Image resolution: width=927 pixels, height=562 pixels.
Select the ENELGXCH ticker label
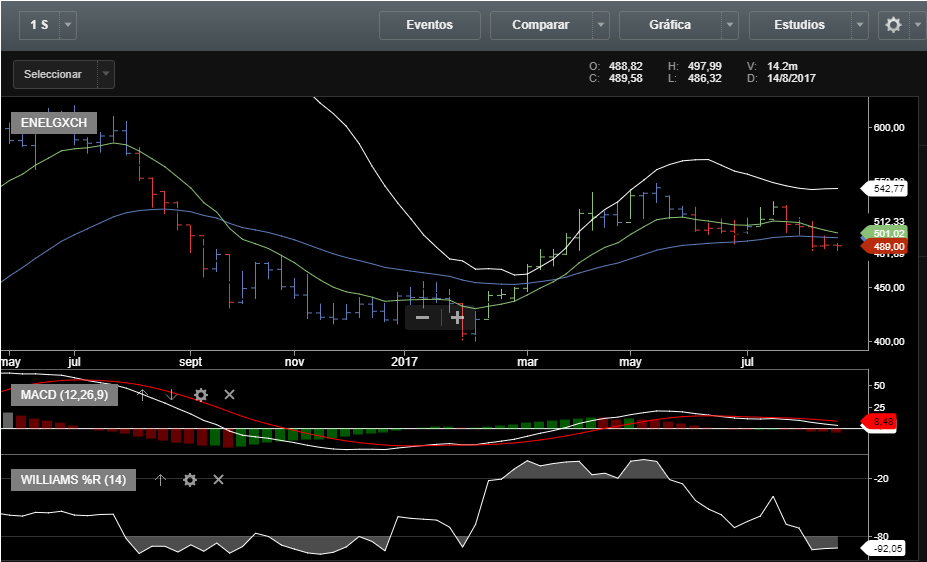pos(53,123)
